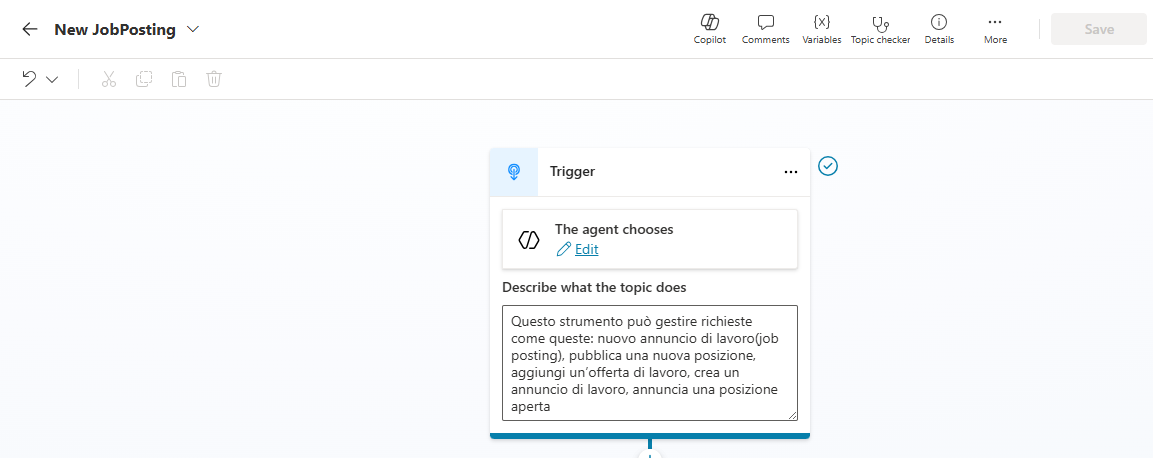Expand the New JobPosting title dropdown
This screenshot has width=1153, height=458.
pyautogui.click(x=193, y=29)
